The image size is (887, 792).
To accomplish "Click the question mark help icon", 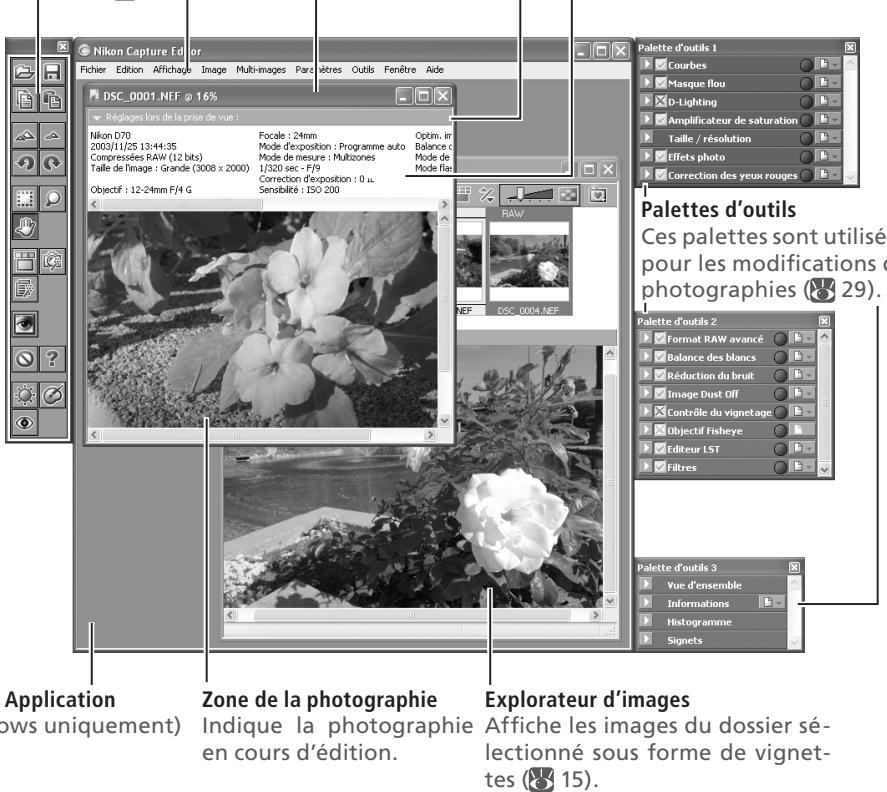I will 53,359.
